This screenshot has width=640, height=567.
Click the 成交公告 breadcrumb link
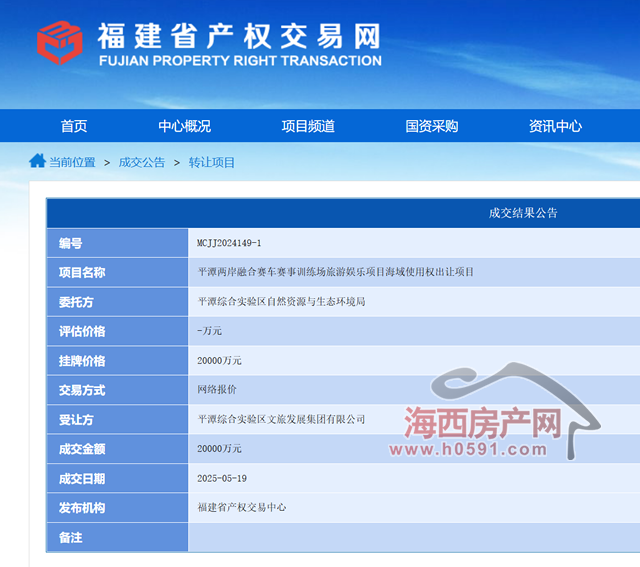142,162
